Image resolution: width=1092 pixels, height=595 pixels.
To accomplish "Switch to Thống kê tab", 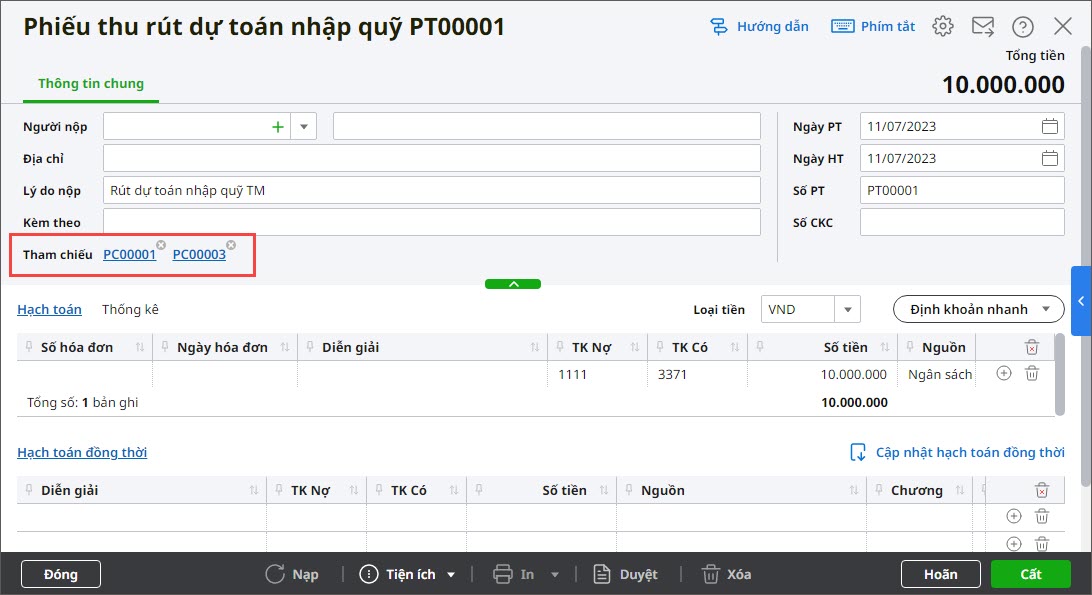I will coord(130,309).
